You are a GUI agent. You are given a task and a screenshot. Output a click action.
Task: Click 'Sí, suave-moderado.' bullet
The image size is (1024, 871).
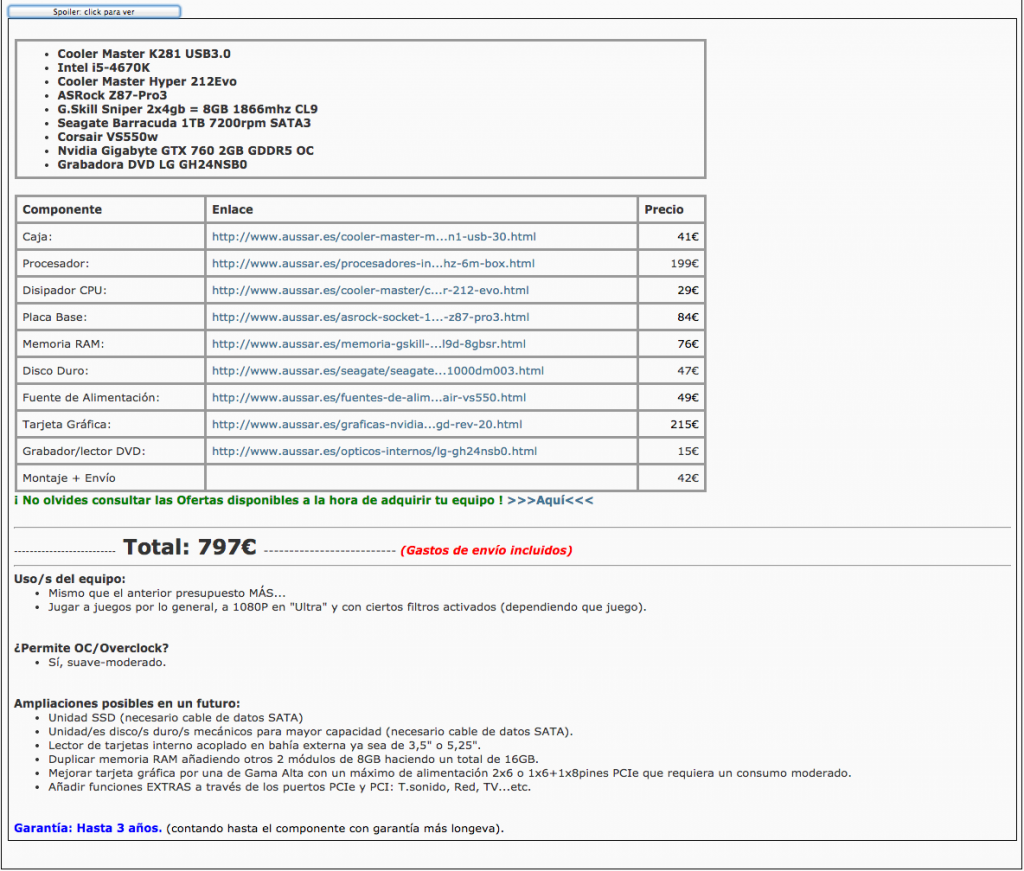(x=107, y=662)
